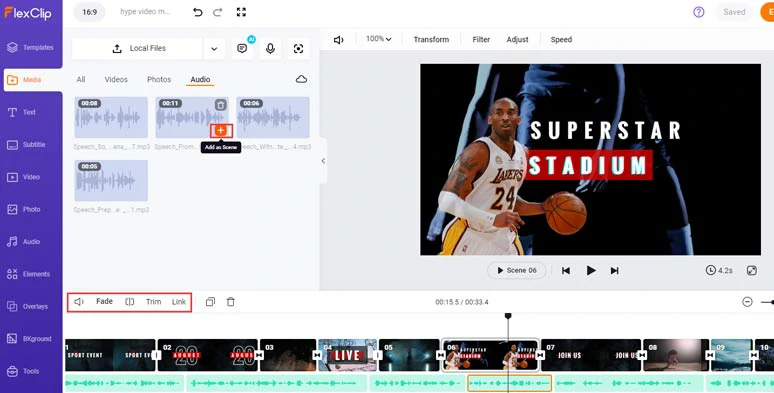Open the 16:9 aspect ratio selector

coord(89,12)
